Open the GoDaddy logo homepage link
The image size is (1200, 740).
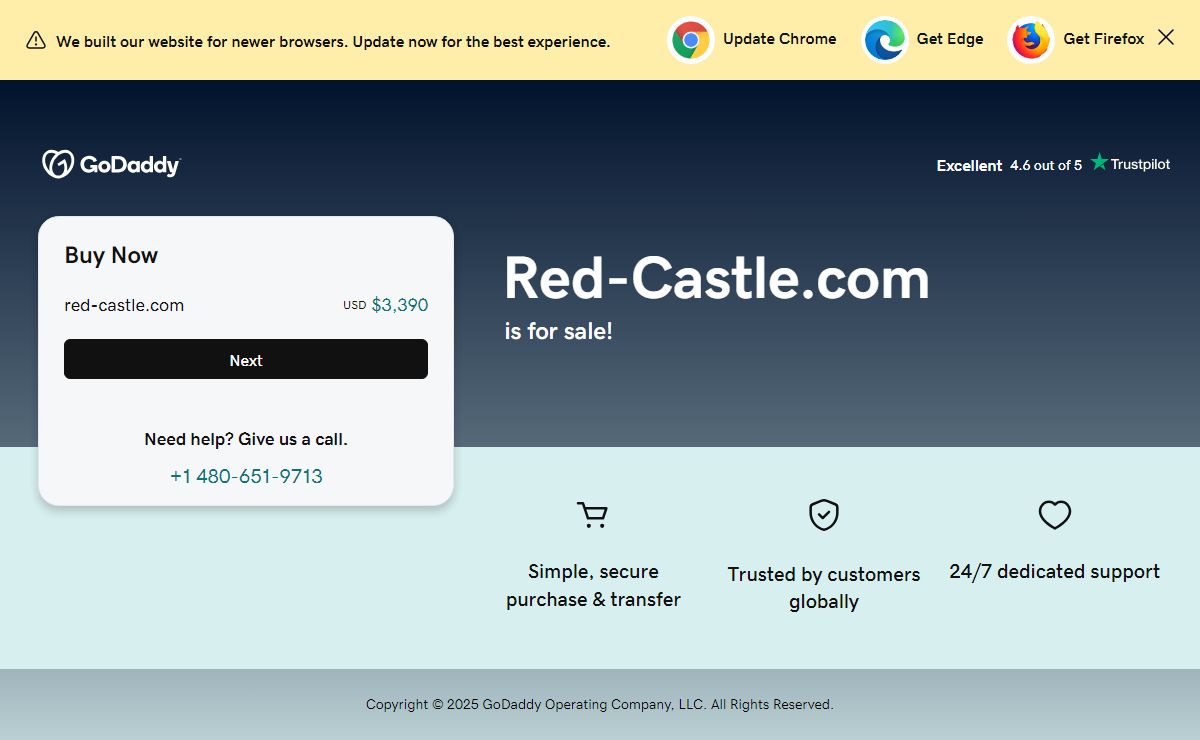[x=111, y=164]
